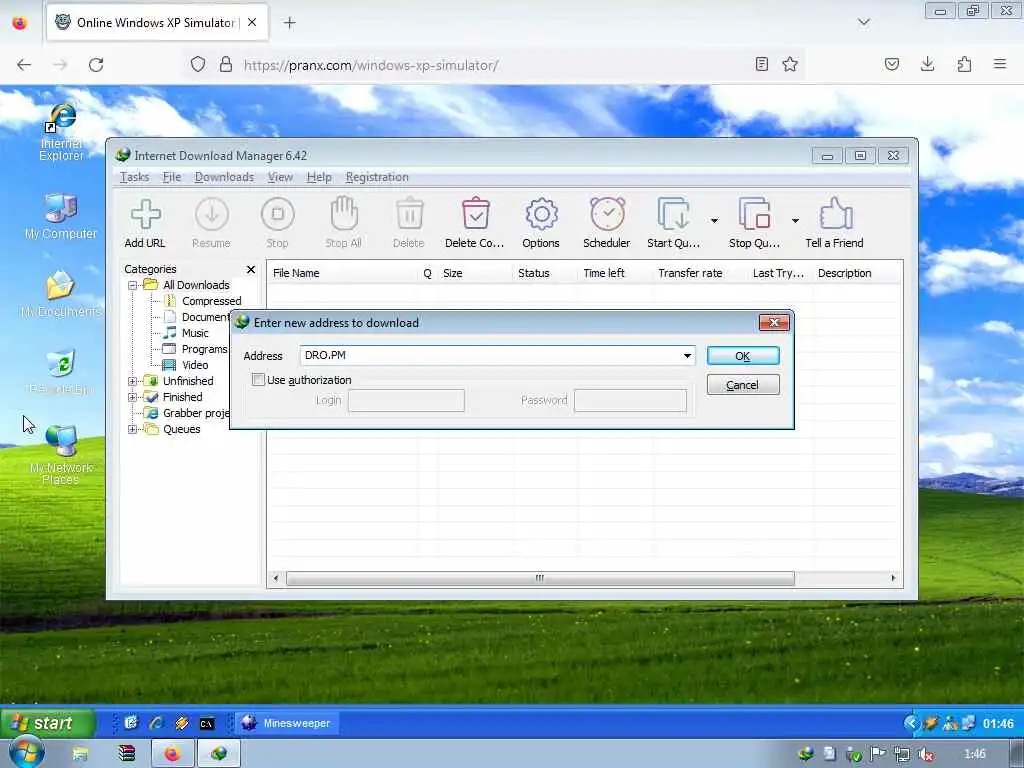This screenshot has width=1024, height=768.
Task: Open the Registration menu
Action: pyautogui.click(x=377, y=177)
